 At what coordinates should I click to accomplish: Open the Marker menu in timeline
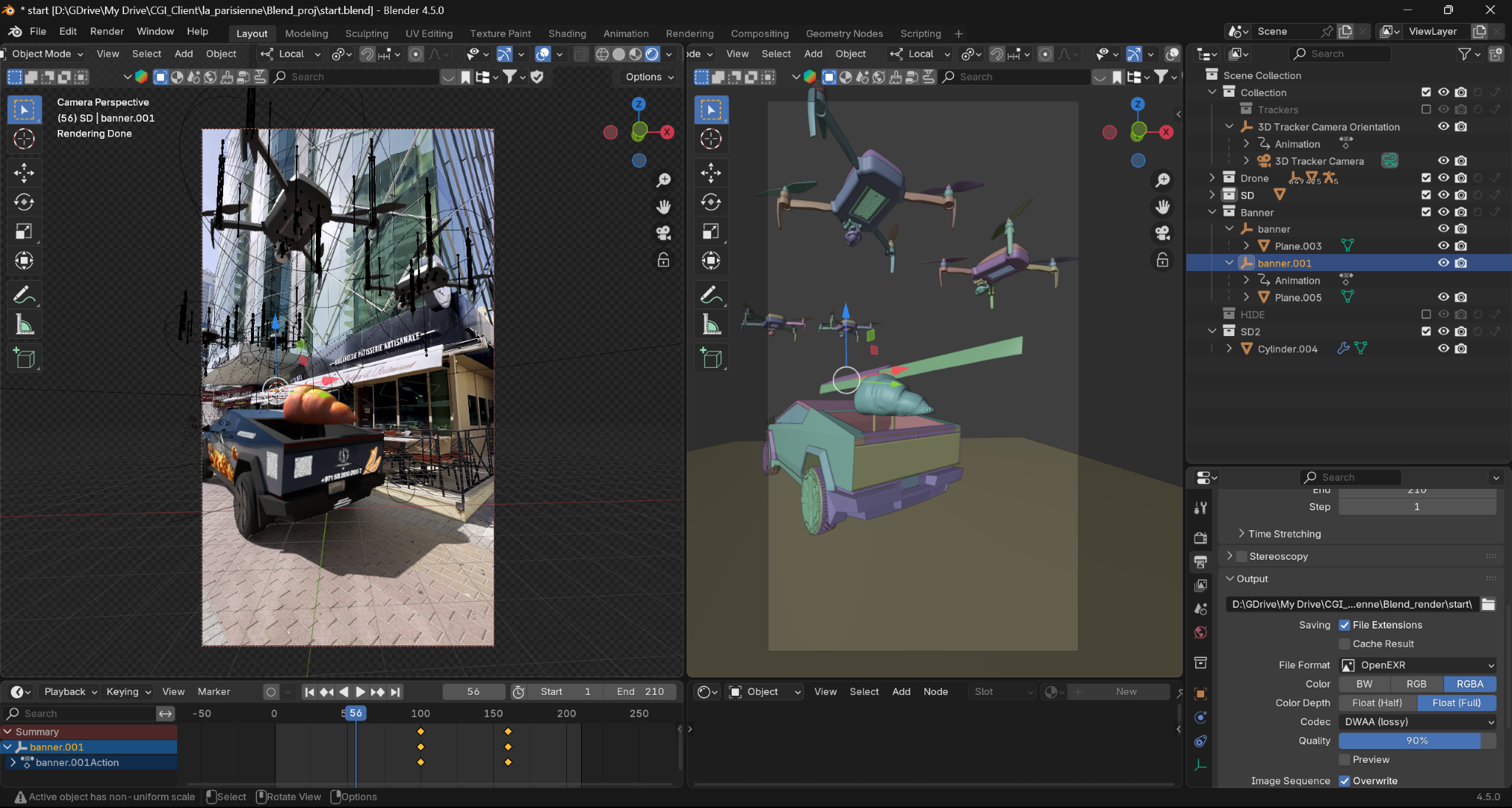tap(214, 692)
